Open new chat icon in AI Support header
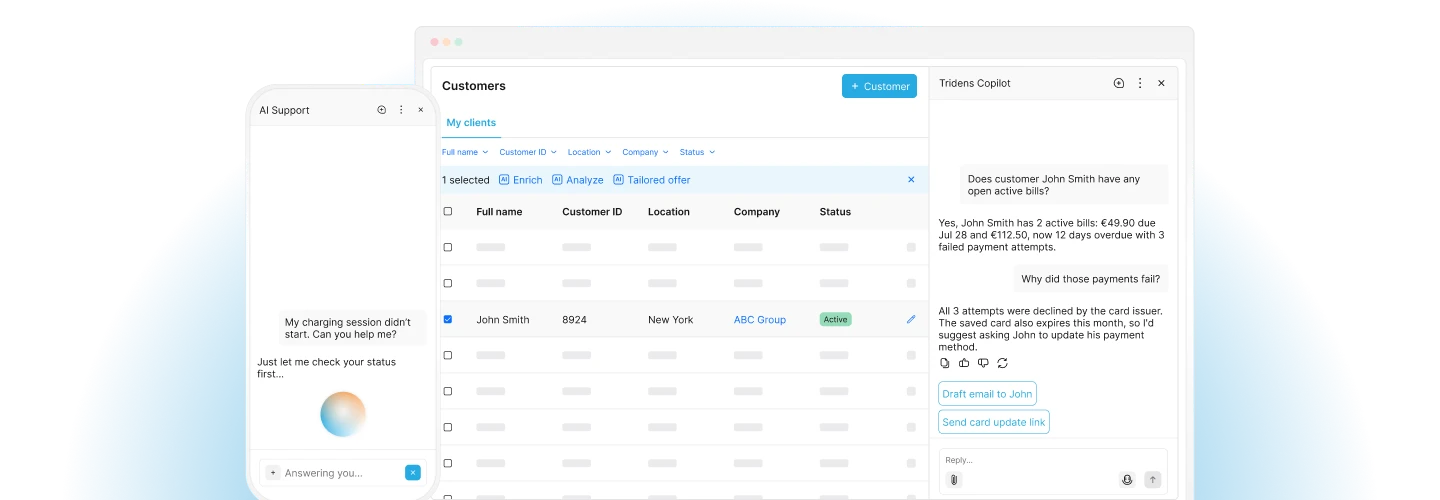The width and height of the screenshot is (1440, 500). pyautogui.click(x=381, y=110)
